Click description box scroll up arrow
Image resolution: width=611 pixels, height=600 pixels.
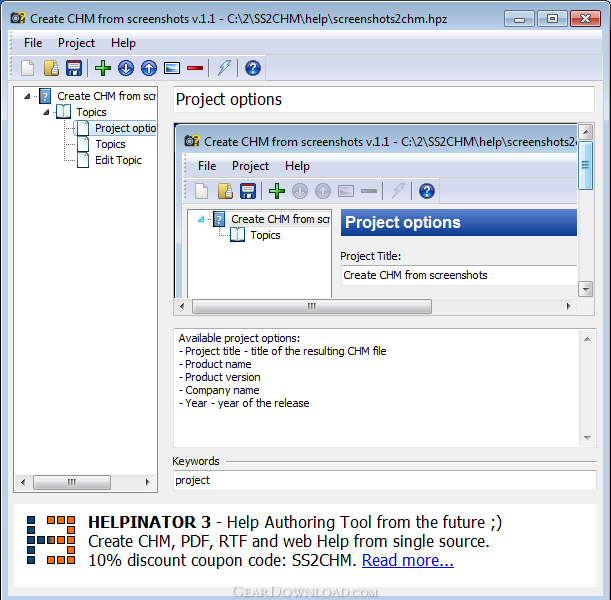[x=587, y=339]
